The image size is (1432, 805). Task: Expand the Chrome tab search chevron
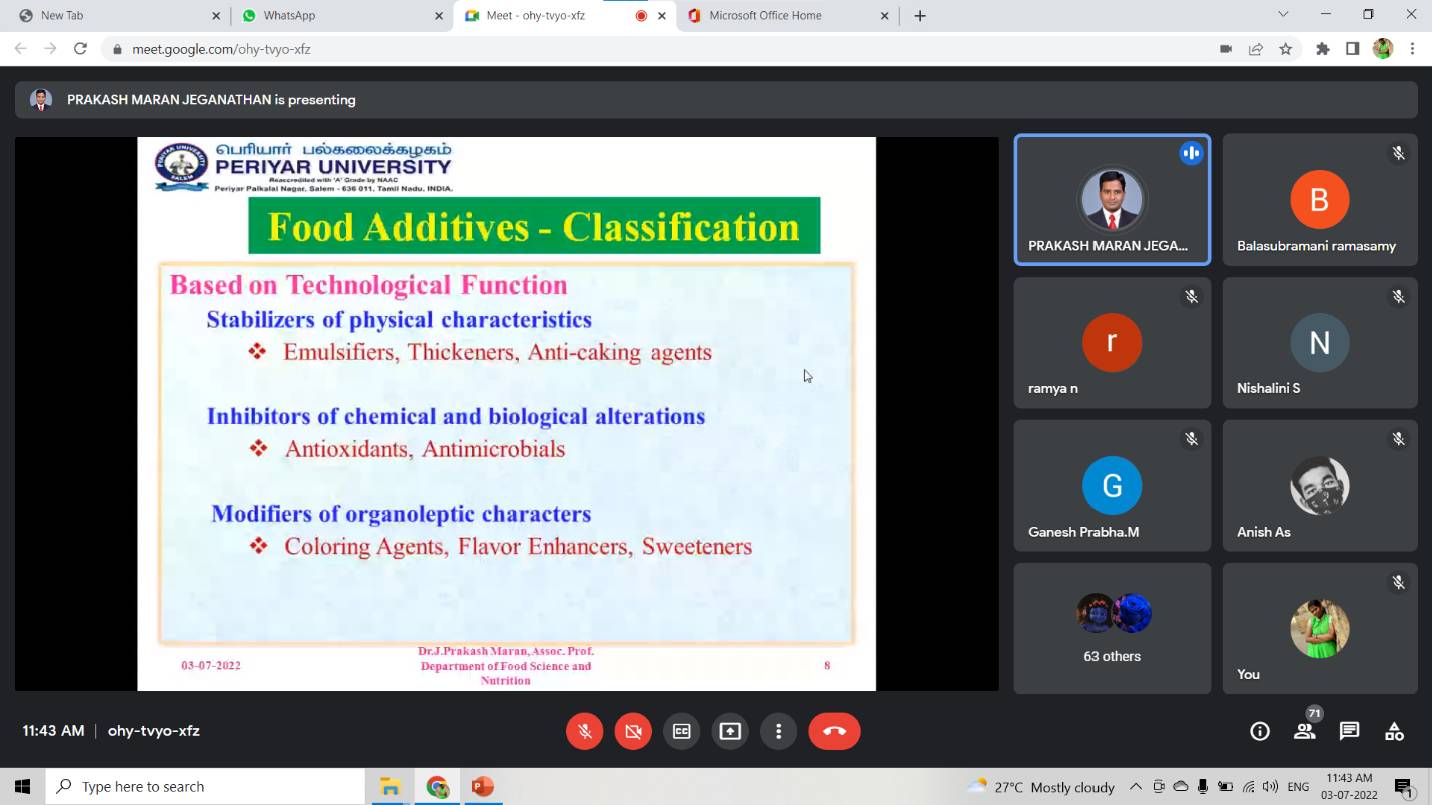(x=1283, y=15)
